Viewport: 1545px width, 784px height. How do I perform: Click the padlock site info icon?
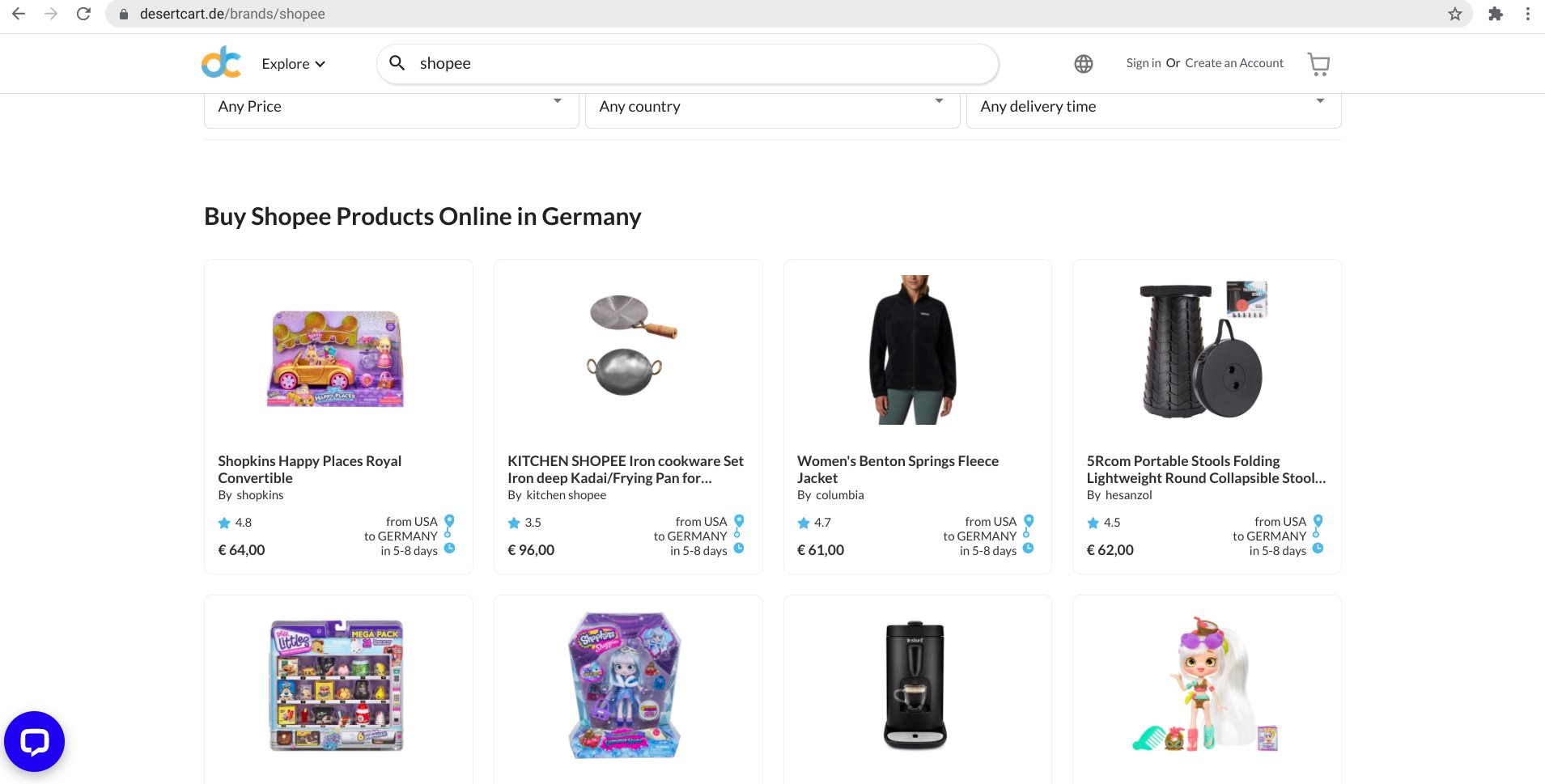124,15
